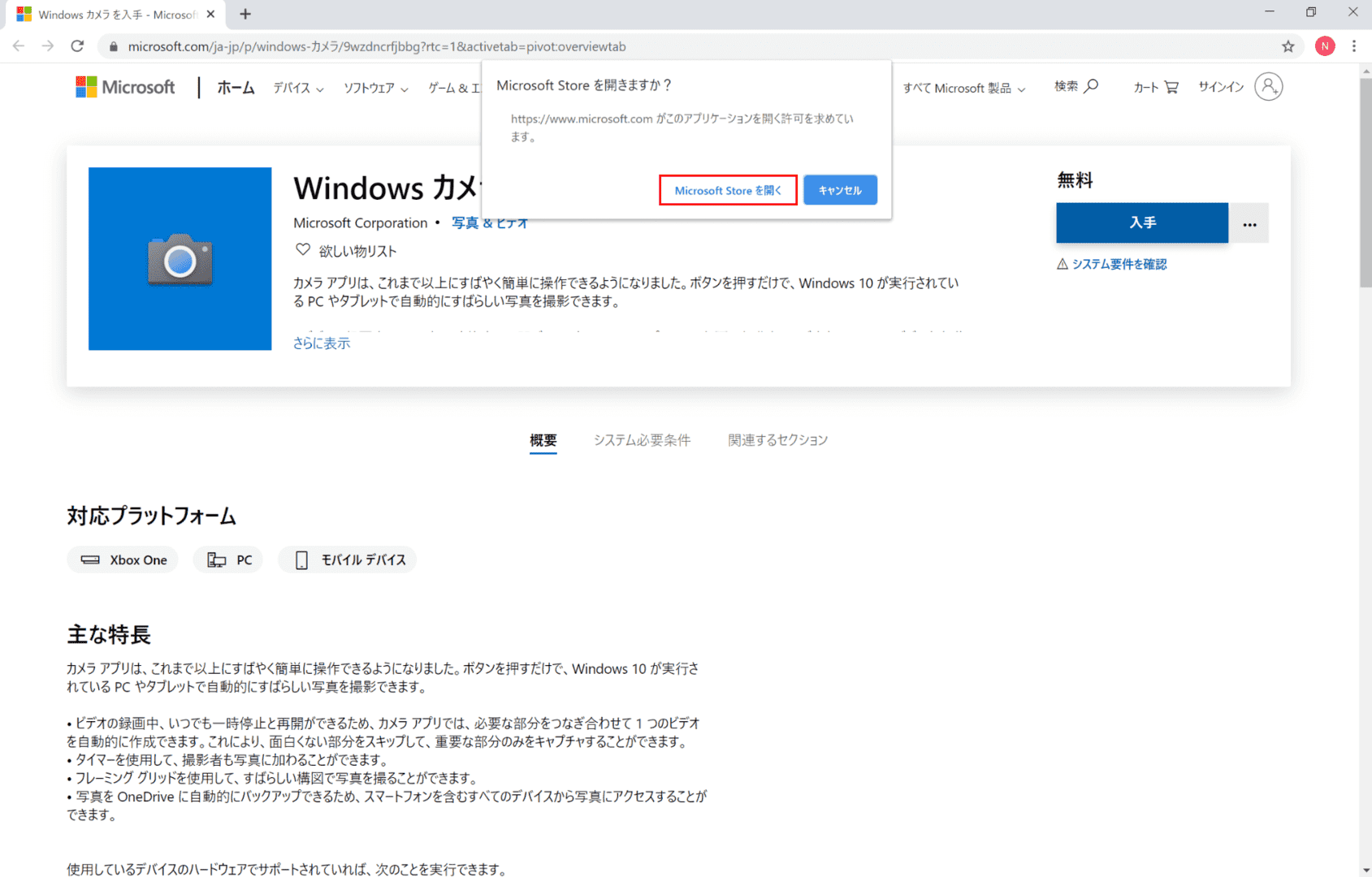
Task: Open more options ellipsis button
Action: [x=1249, y=223]
